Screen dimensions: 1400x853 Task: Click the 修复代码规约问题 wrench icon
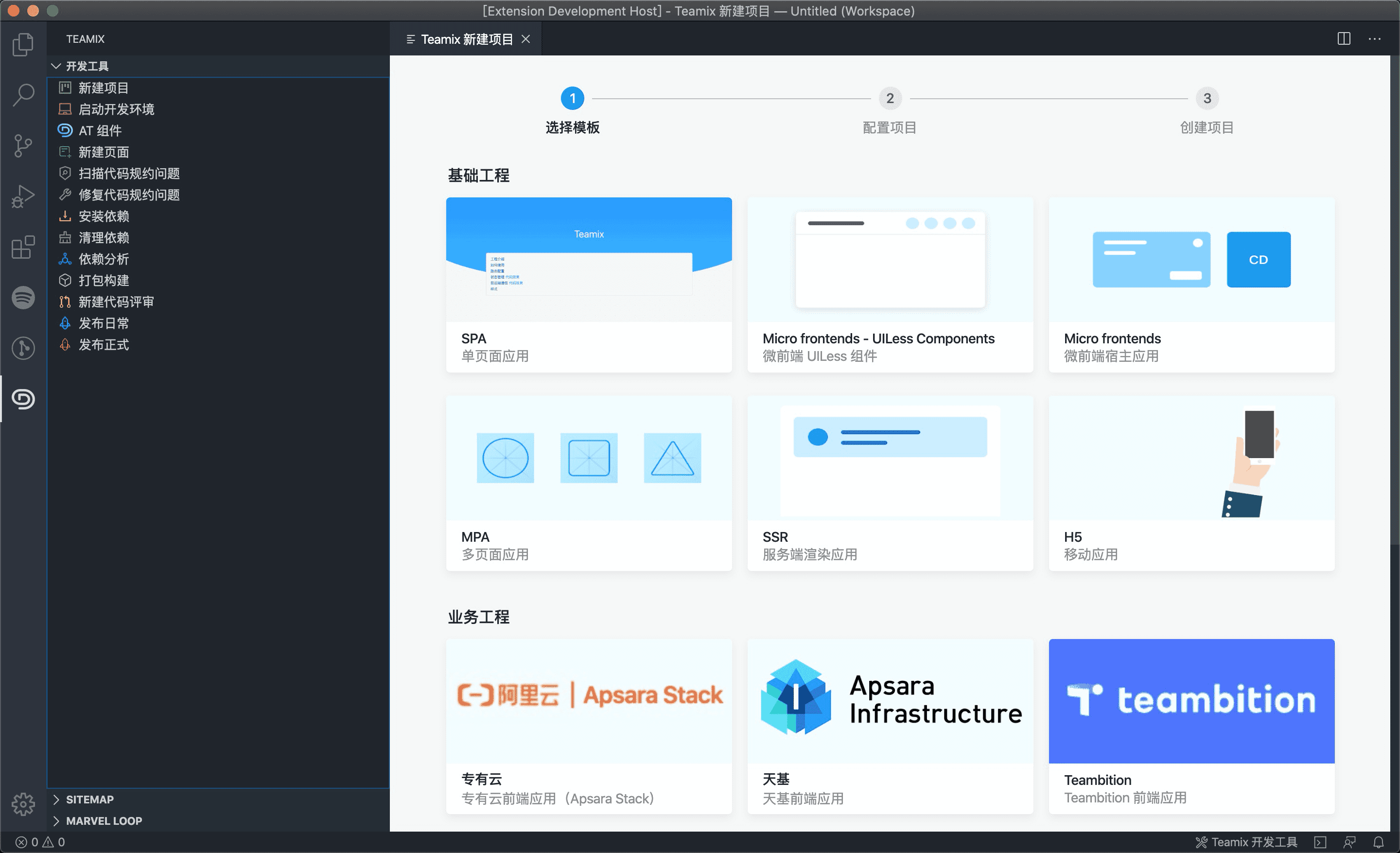65,195
